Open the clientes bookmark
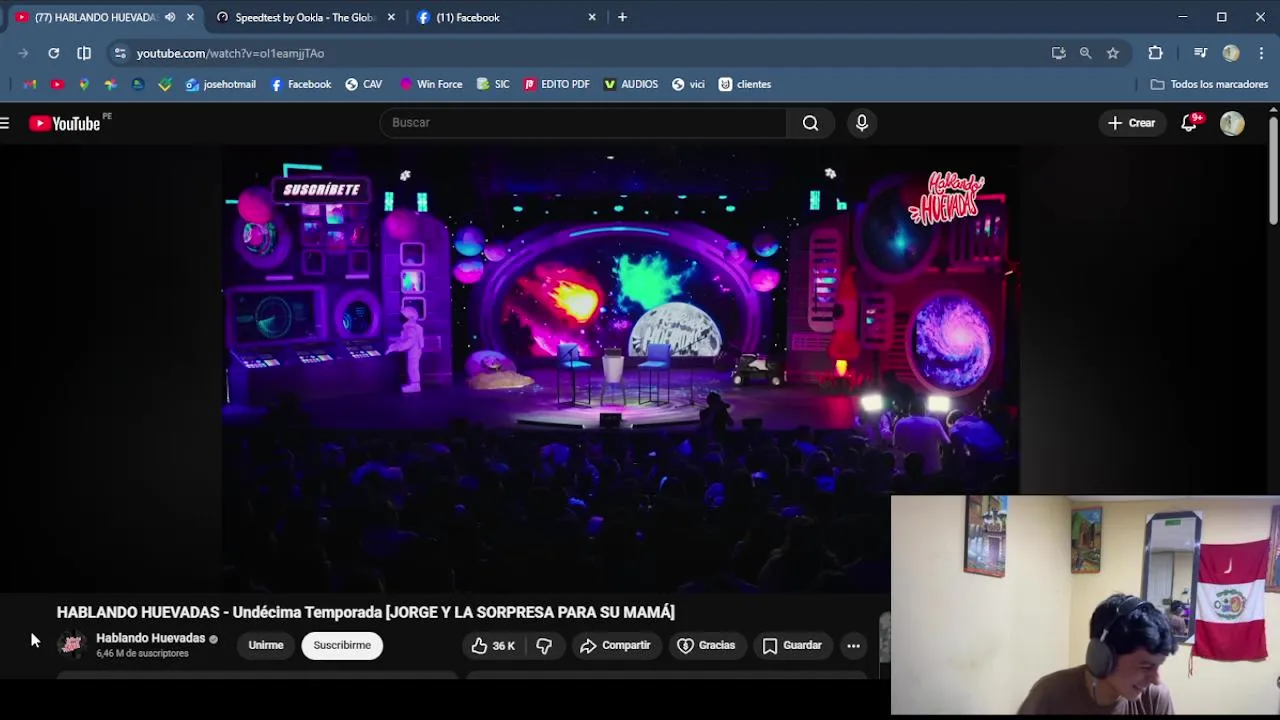1280x720 pixels. coord(746,84)
